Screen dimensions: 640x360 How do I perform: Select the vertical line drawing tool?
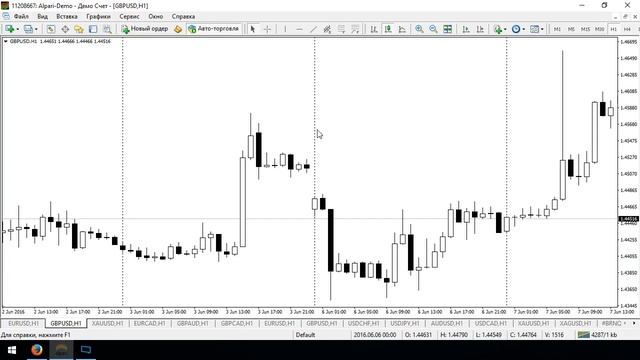tap(285, 29)
